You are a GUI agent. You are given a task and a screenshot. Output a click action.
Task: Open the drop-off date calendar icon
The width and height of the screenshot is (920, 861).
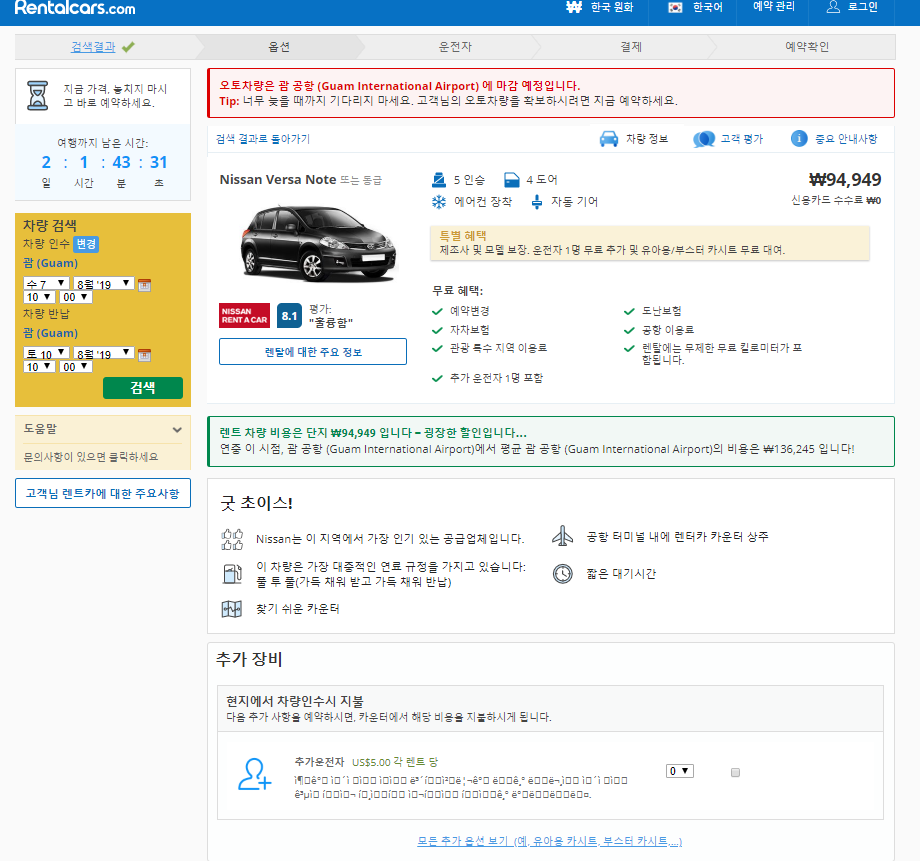pos(144,354)
